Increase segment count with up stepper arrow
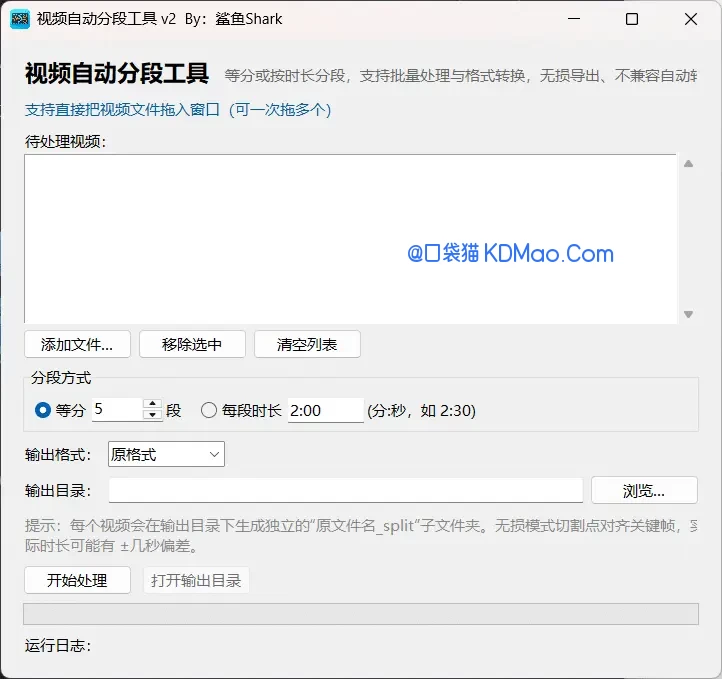 click(152, 404)
